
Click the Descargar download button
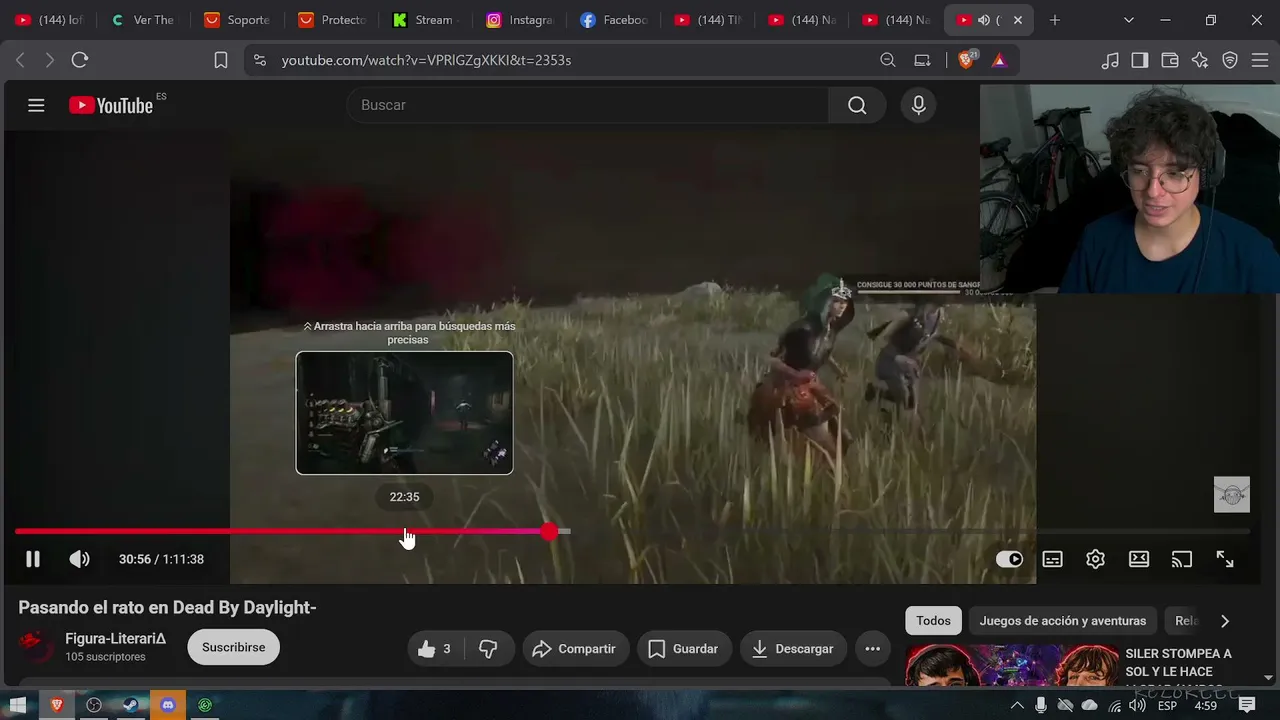pos(793,649)
